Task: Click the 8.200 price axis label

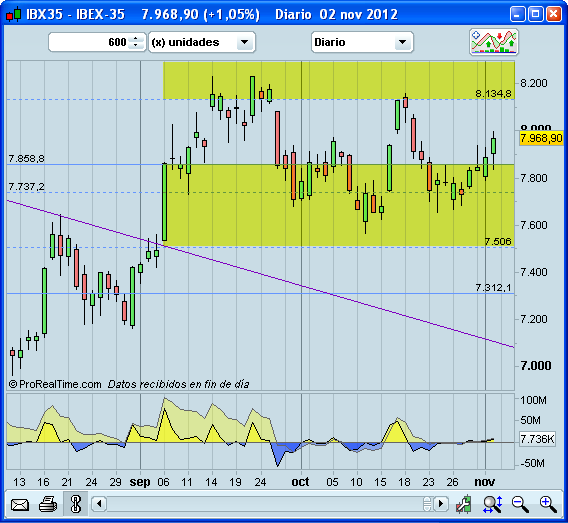Action: (534, 83)
